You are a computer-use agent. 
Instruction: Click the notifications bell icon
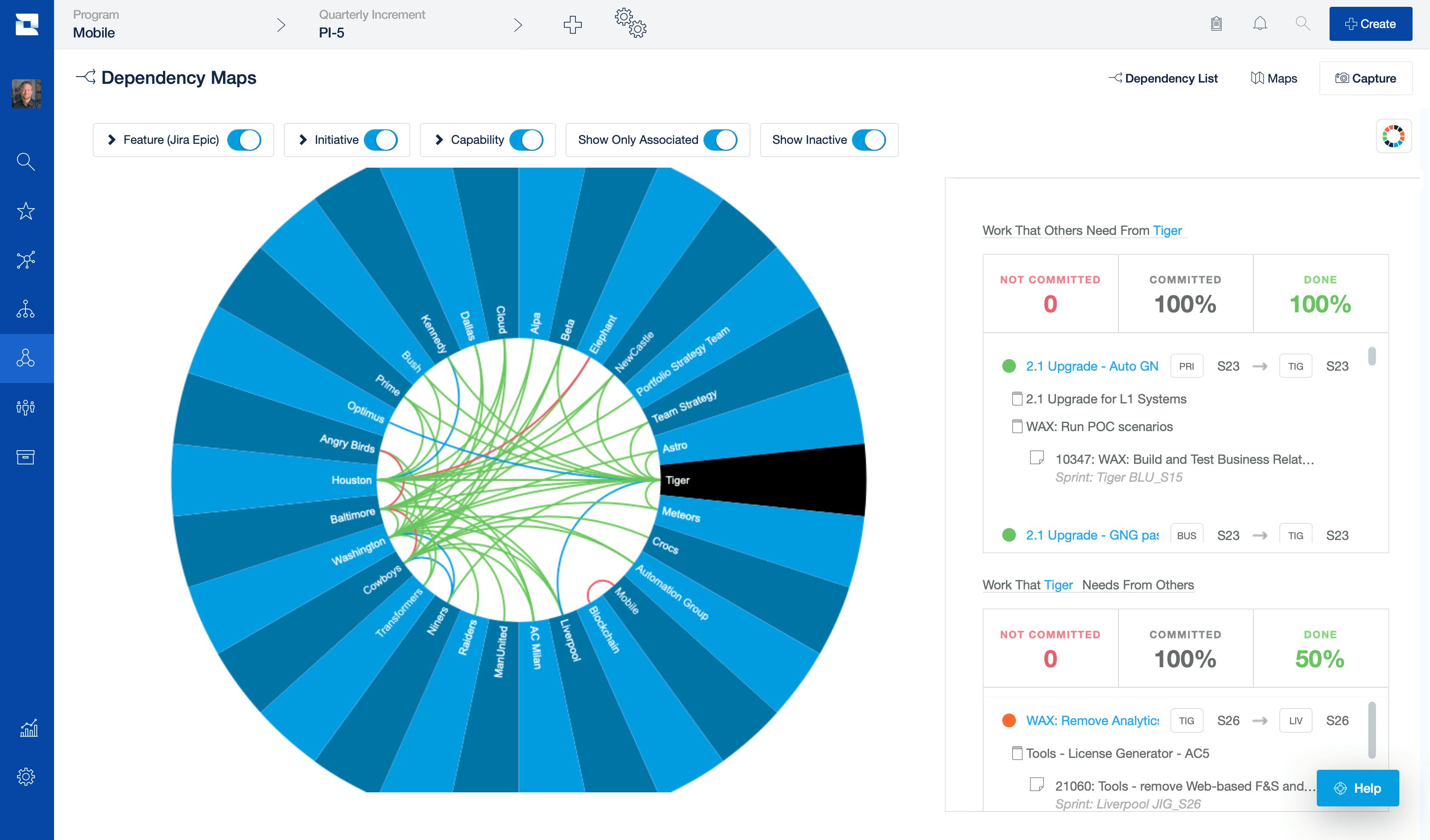click(x=1260, y=22)
